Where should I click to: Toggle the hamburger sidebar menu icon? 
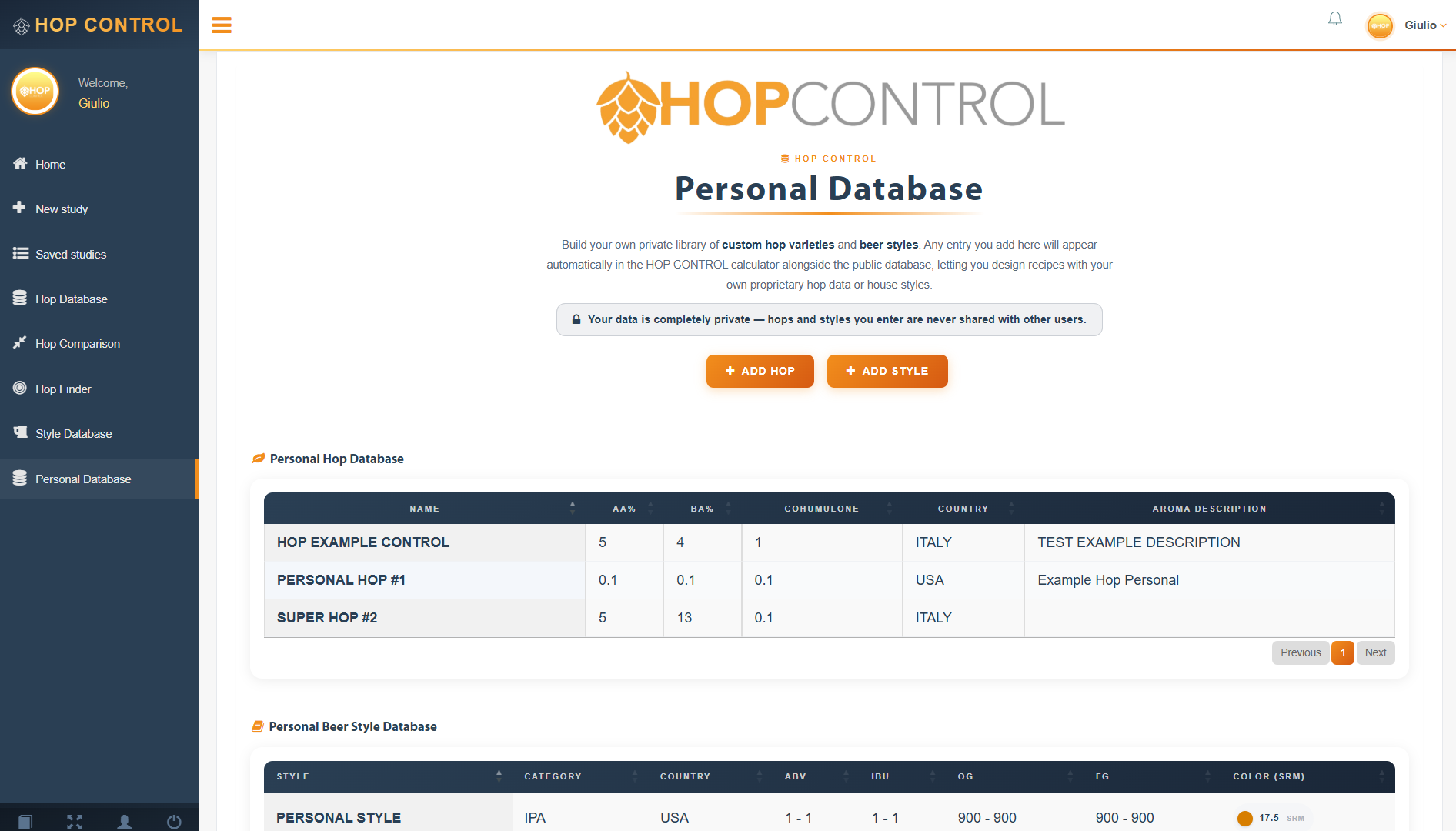pos(222,25)
